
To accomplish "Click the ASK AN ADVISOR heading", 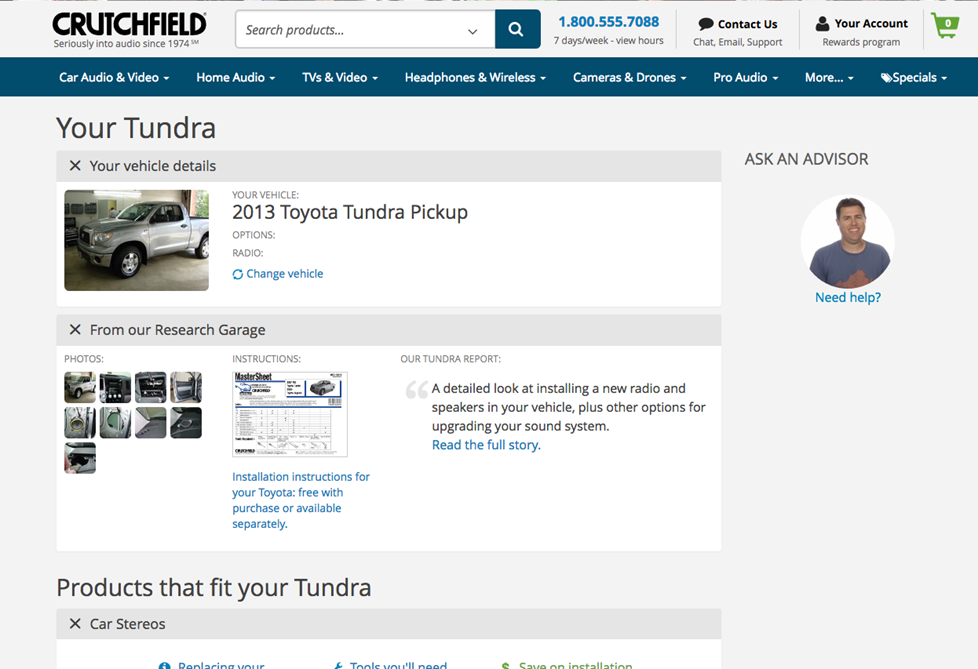I will [806, 160].
